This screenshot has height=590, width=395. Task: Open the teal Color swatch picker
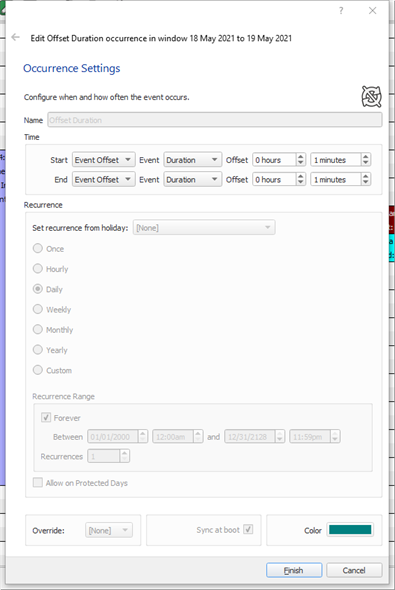[x=350, y=530]
